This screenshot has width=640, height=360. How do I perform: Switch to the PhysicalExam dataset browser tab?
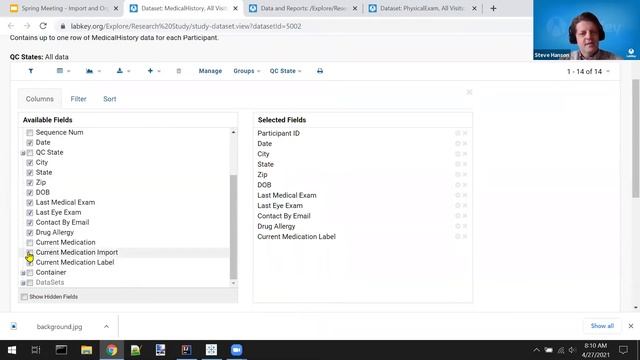coord(422,8)
